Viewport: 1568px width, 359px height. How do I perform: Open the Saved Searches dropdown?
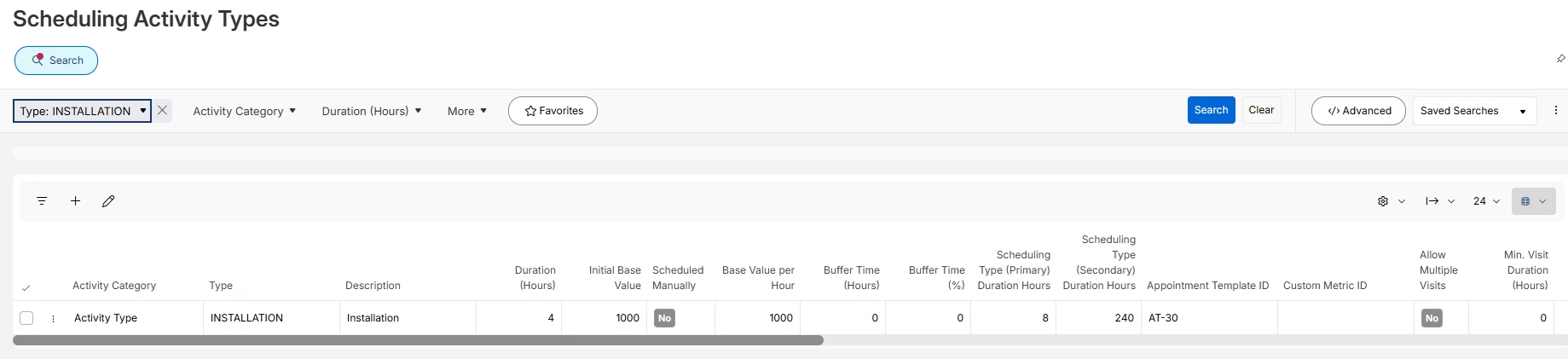pos(1473,111)
